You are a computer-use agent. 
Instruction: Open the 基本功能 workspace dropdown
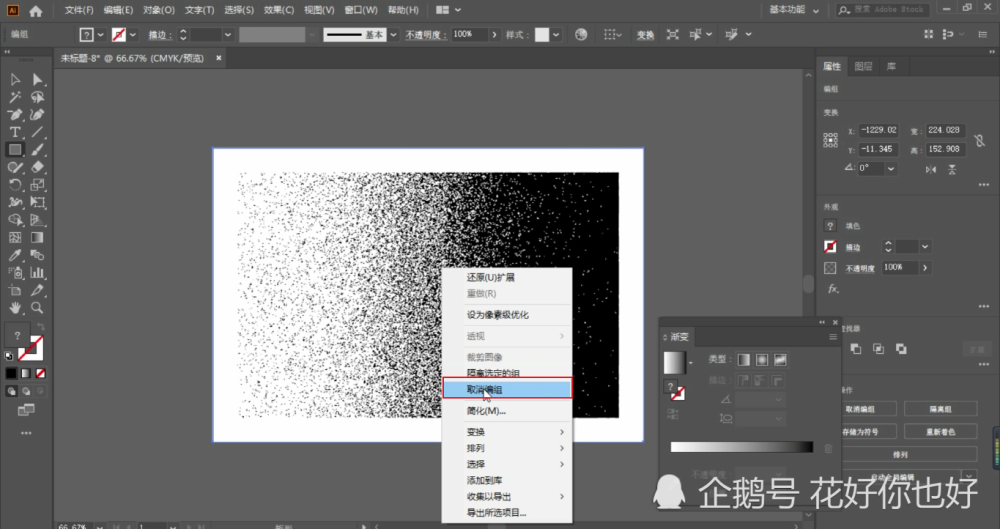tap(794, 10)
